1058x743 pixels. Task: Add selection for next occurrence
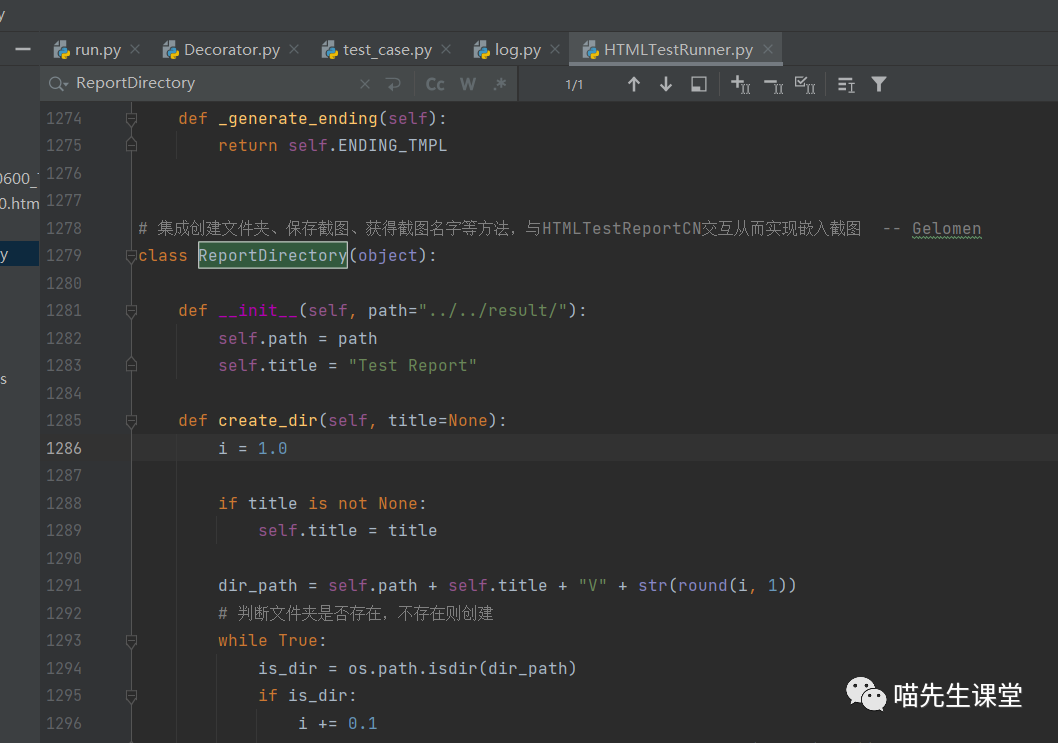pos(741,84)
